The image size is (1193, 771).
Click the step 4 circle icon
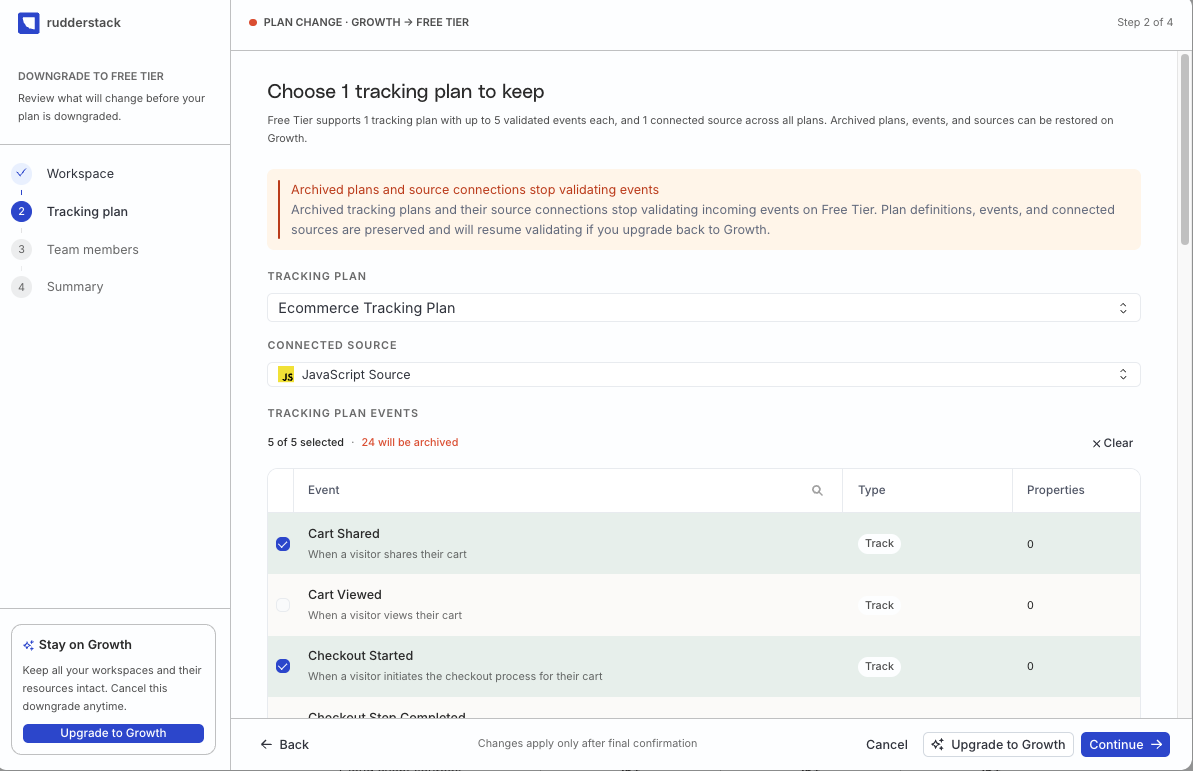click(x=21, y=287)
